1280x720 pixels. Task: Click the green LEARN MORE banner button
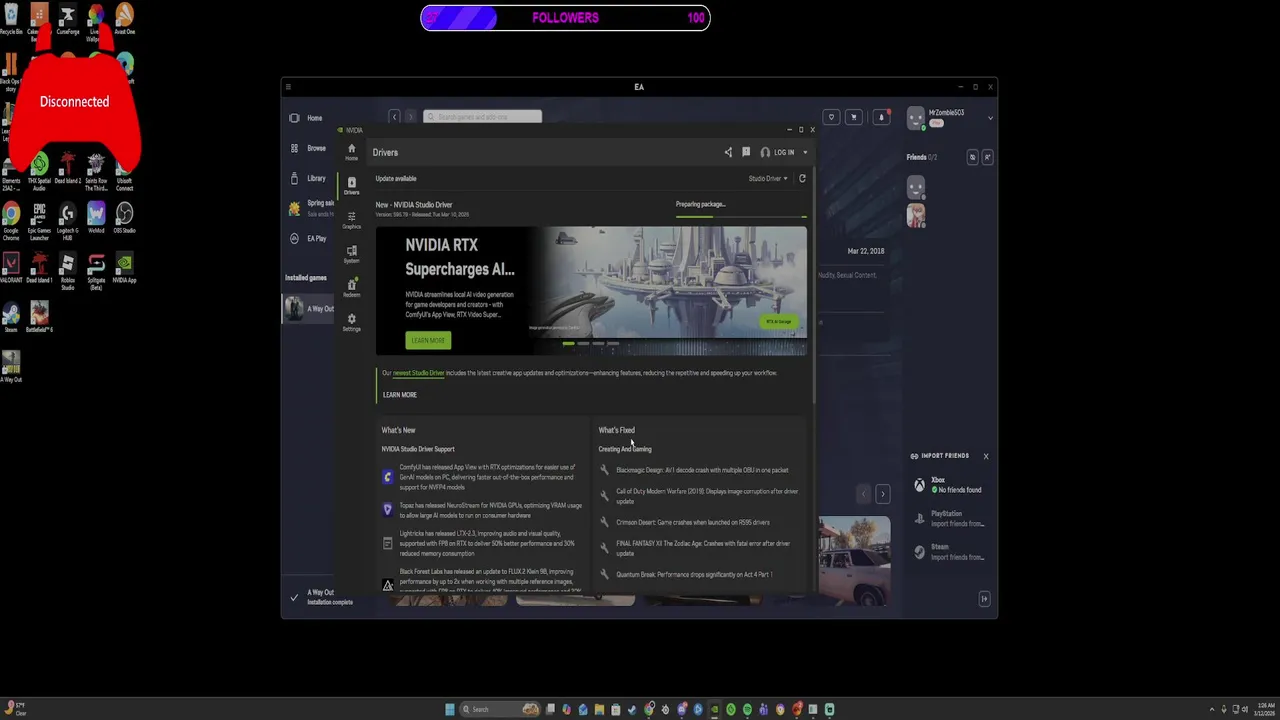click(428, 340)
